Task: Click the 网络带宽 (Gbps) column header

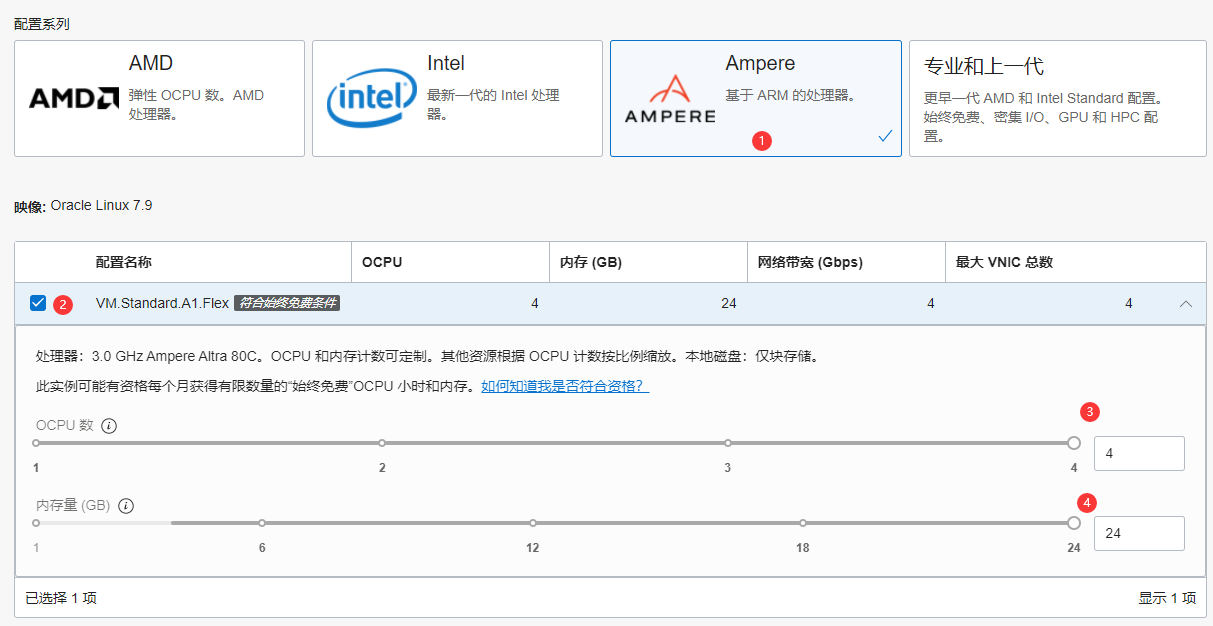Action: 810,263
